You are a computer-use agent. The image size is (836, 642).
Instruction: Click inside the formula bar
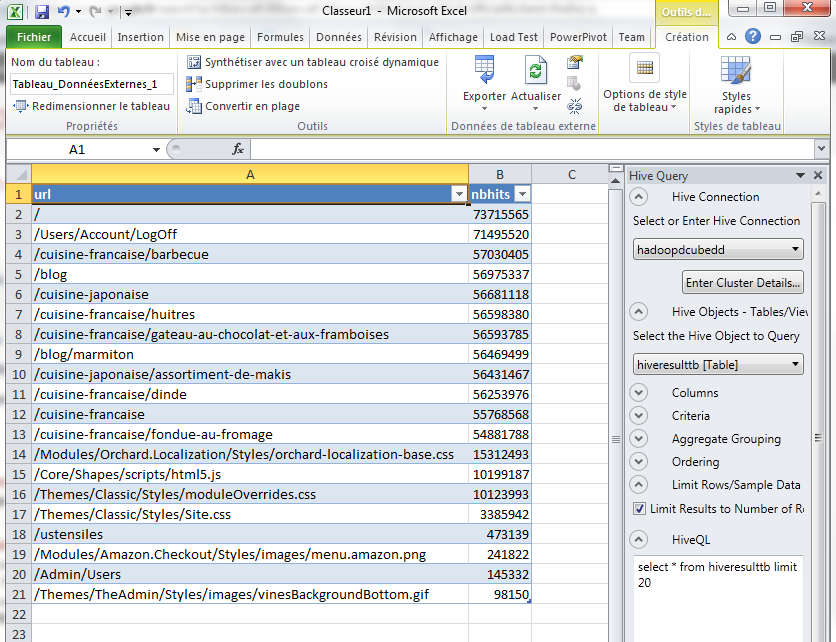tap(532, 149)
